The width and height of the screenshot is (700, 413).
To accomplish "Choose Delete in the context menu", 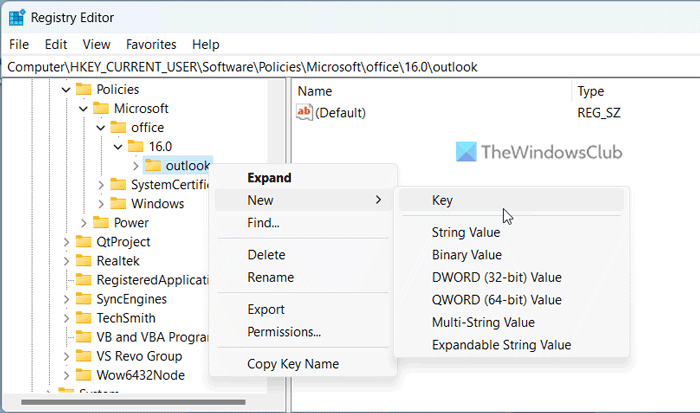I will pos(303,254).
